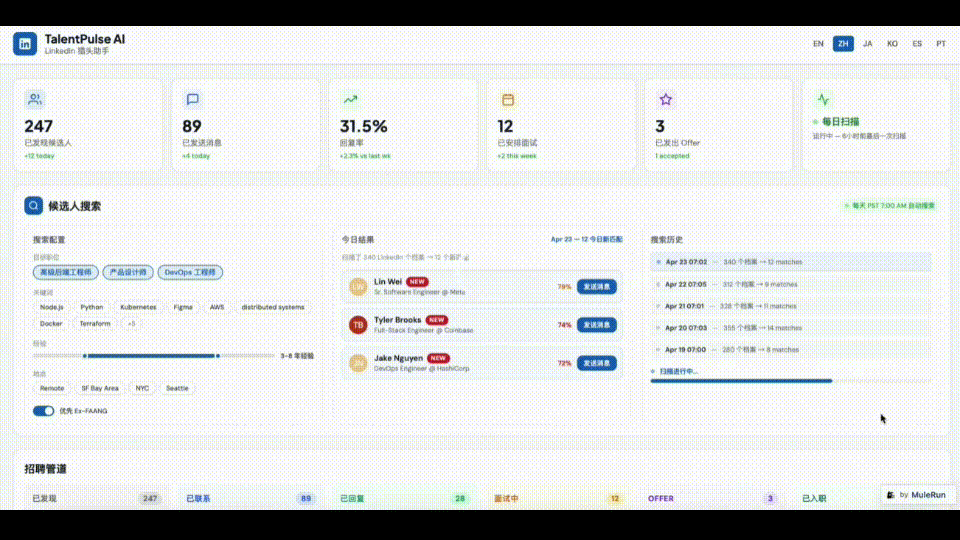960x540 pixels.
Task: Click the trending arrow icon above 31.5%
Action: click(x=350, y=99)
